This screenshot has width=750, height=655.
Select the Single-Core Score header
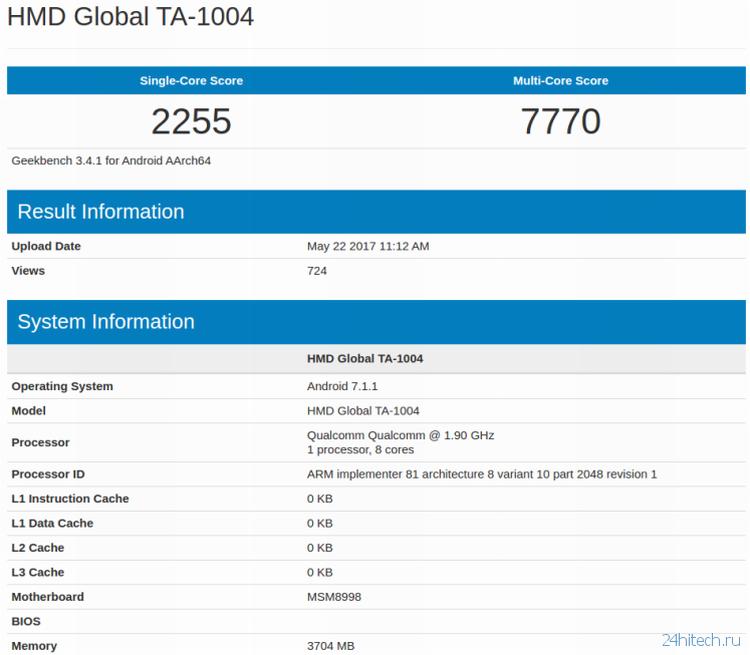[191, 81]
